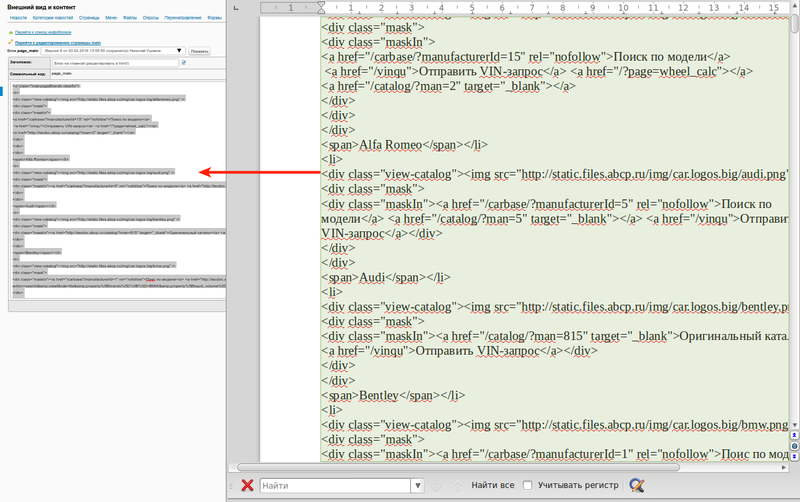Open the Новости tab
Screen dimensions: 800x502
click(18, 18)
